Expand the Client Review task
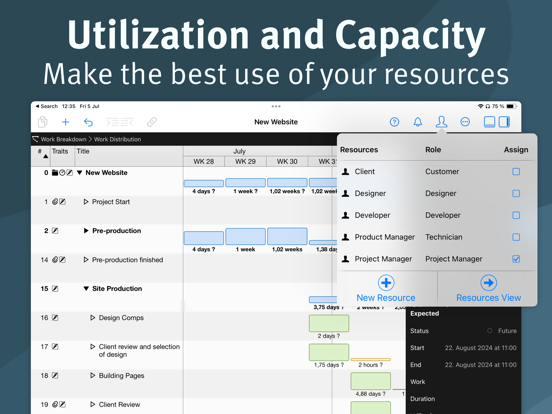Screen dimensions: 552x414 click(x=93, y=404)
